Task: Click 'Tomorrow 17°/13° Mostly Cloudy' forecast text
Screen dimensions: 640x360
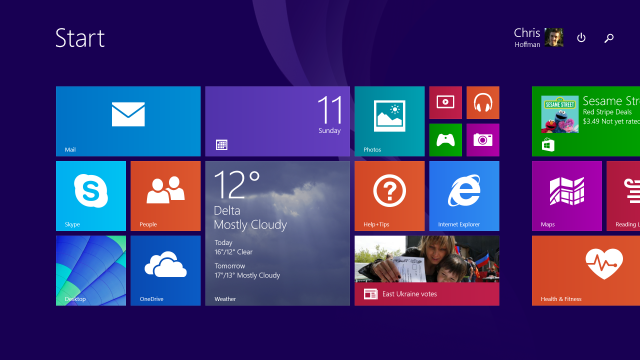Action: (247, 271)
